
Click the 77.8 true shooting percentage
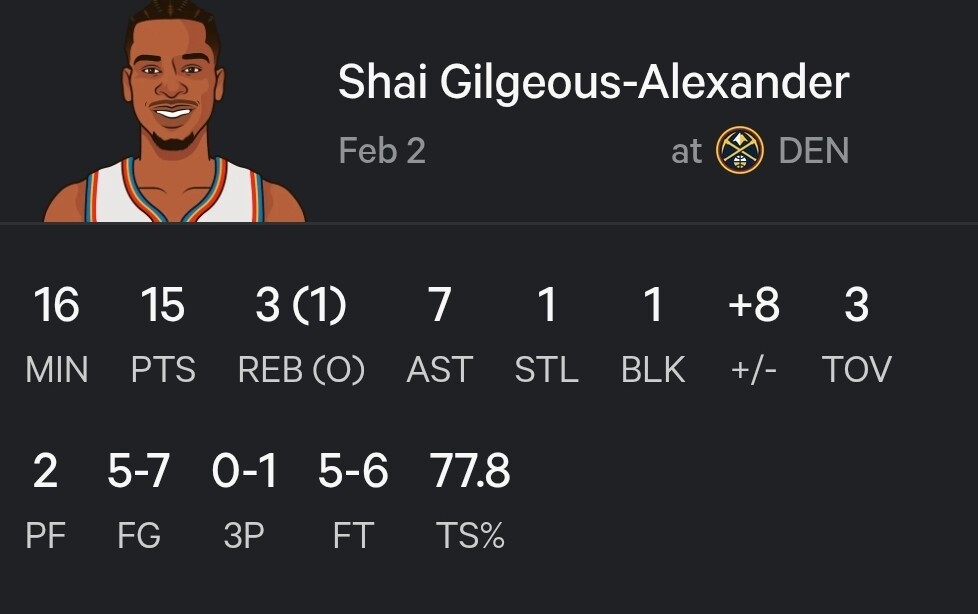coord(470,471)
